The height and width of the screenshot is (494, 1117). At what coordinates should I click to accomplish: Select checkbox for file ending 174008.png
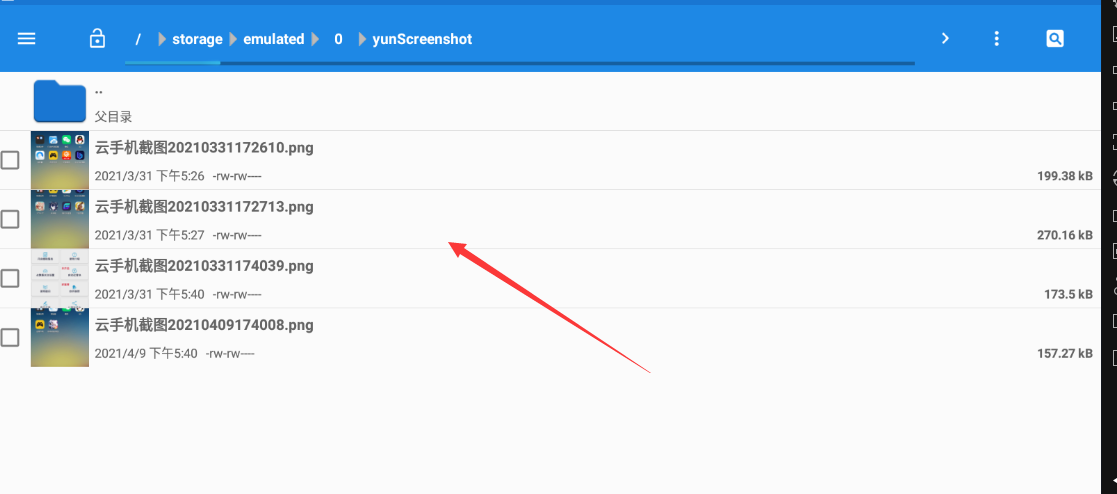click(10, 337)
